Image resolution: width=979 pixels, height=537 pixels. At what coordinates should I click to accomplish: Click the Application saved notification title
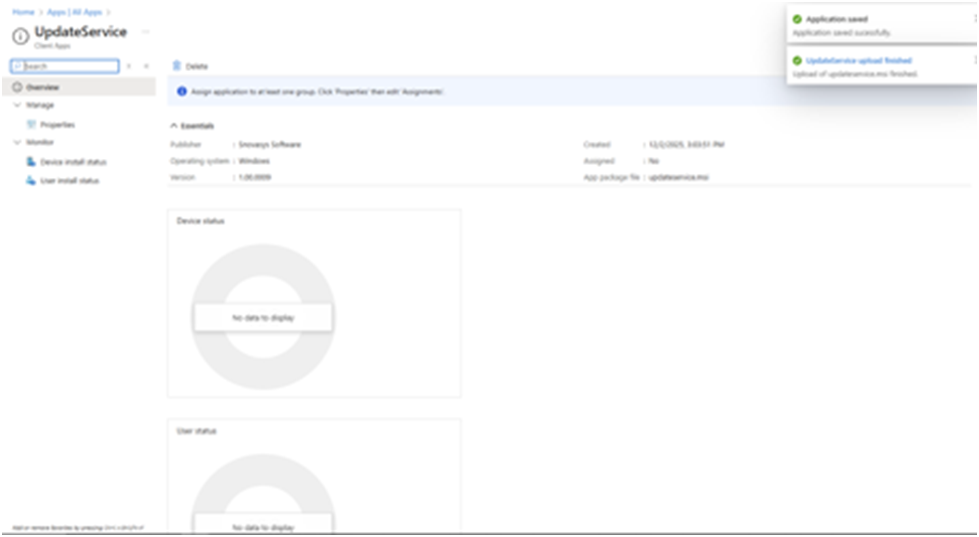837,19
